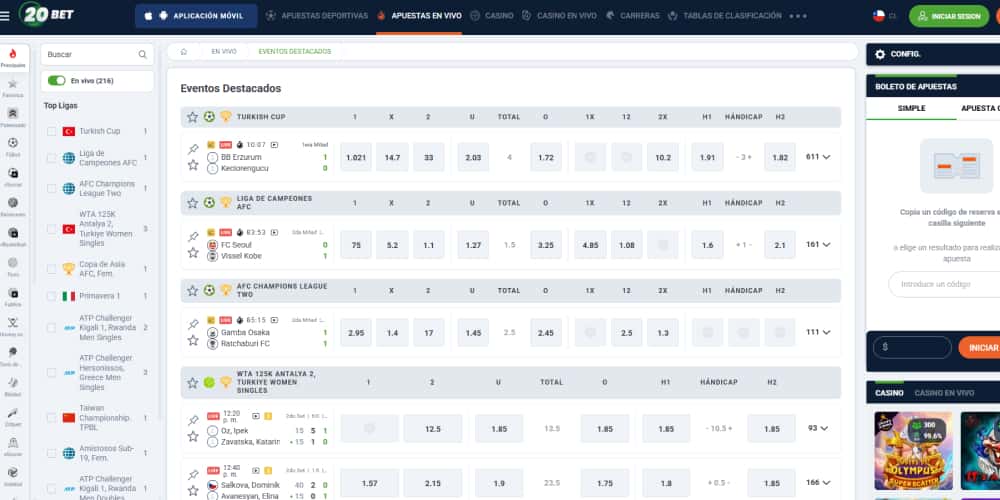Screen dimensions: 1000x500
Task: Bet on odds 12.5 for Zavatska
Action: click(432, 429)
